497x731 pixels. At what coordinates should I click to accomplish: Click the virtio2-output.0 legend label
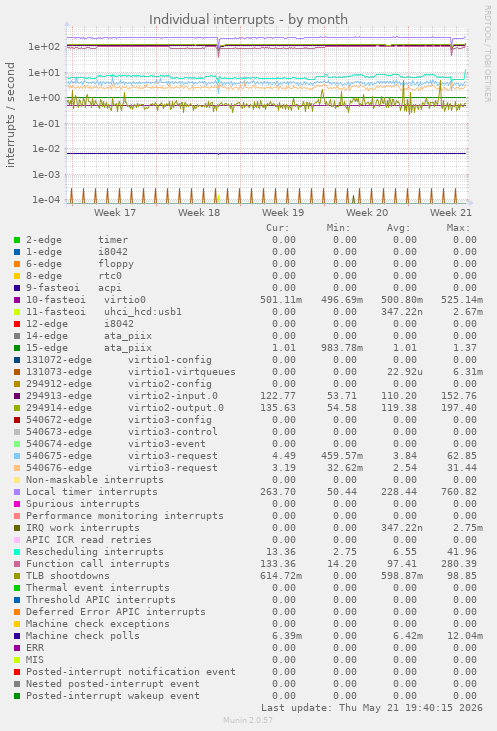click(x=176, y=408)
